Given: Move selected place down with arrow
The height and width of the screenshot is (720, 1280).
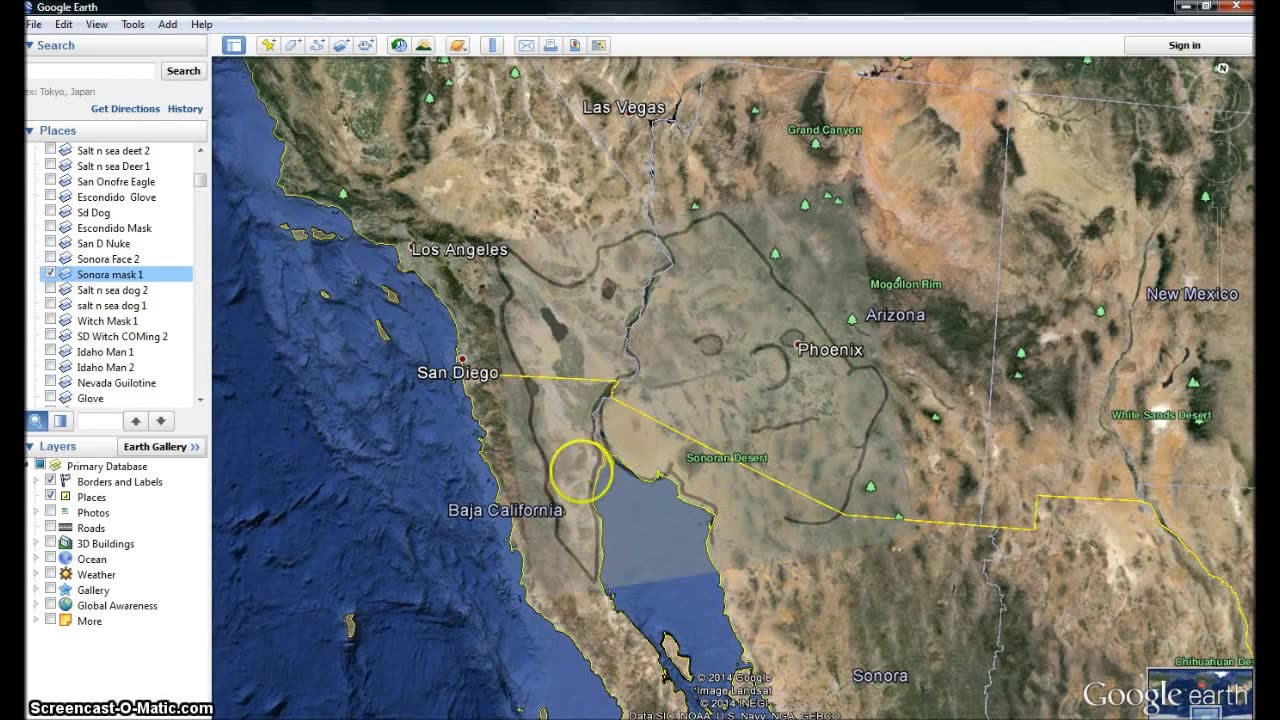Looking at the screenshot, I should [x=160, y=421].
